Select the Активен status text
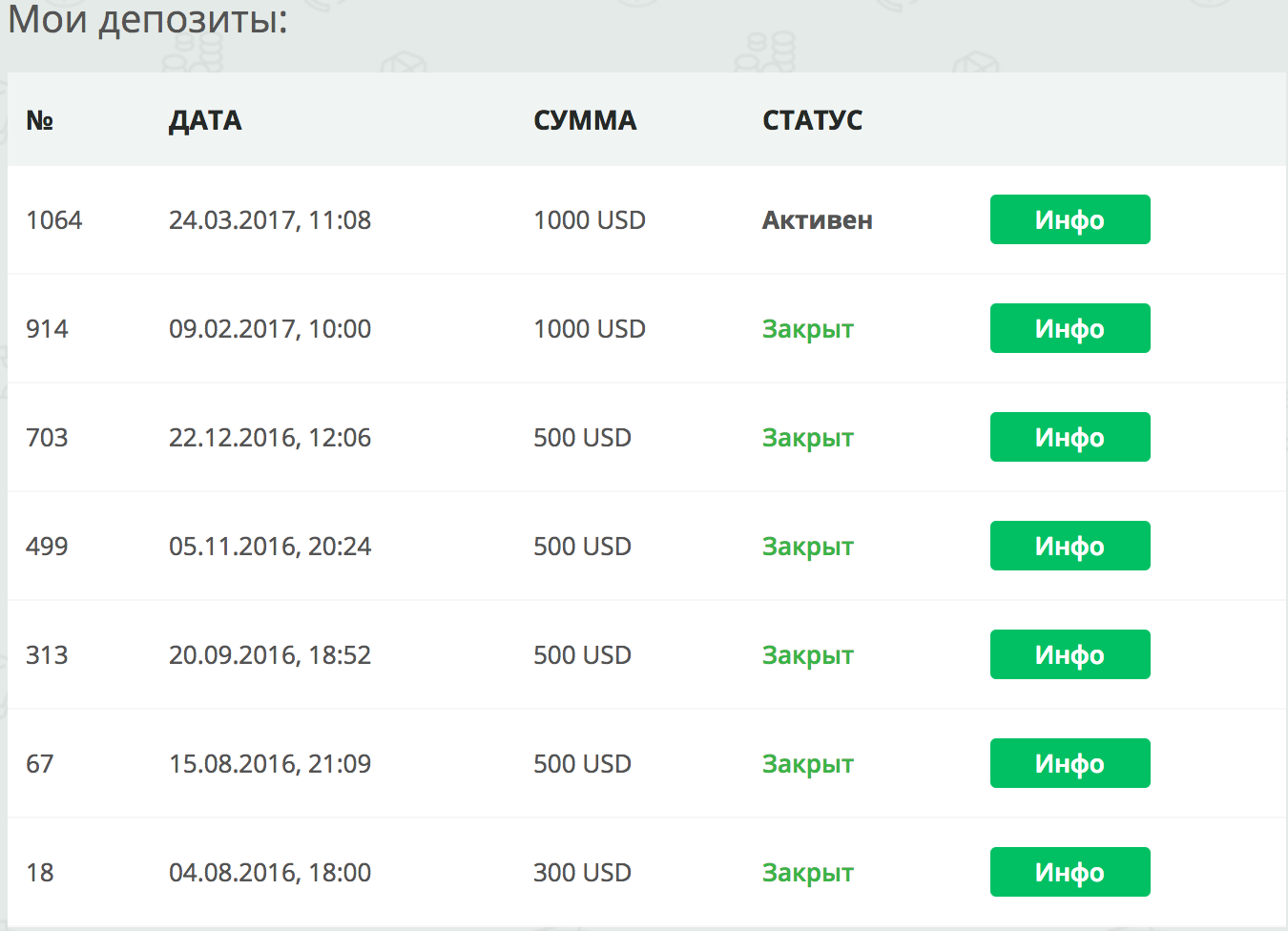The height and width of the screenshot is (931, 1288). pos(818,220)
